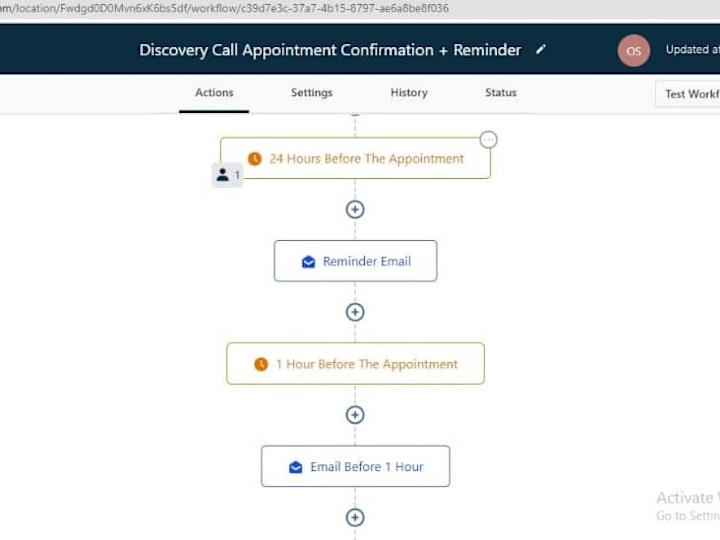Click the pencil icon to rename workflow

coord(540,49)
